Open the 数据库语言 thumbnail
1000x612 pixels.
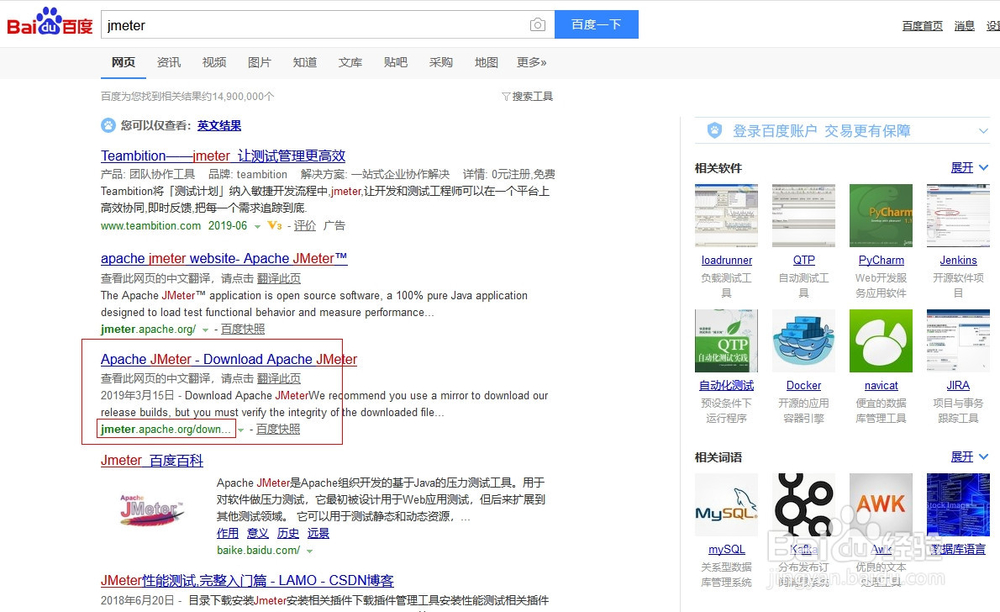coord(958,504)
